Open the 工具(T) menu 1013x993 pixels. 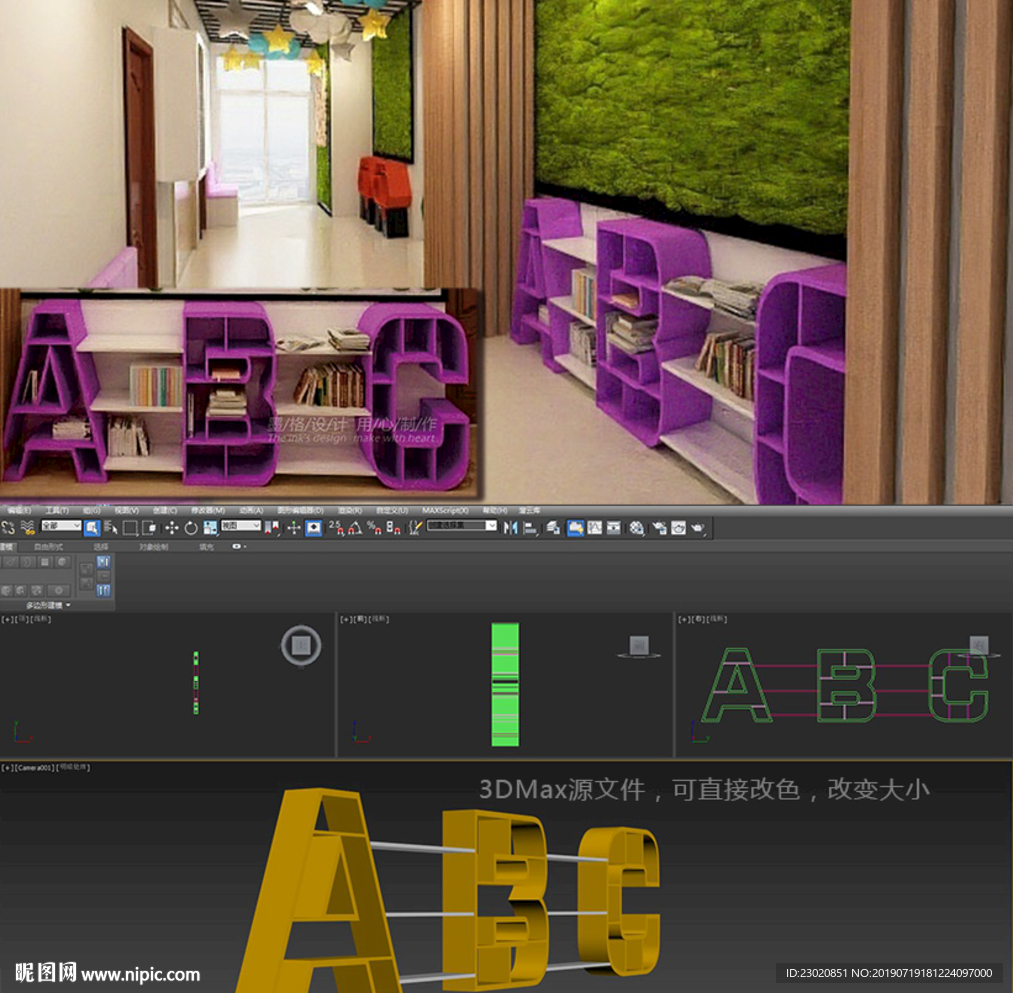(x=57, y=510)
